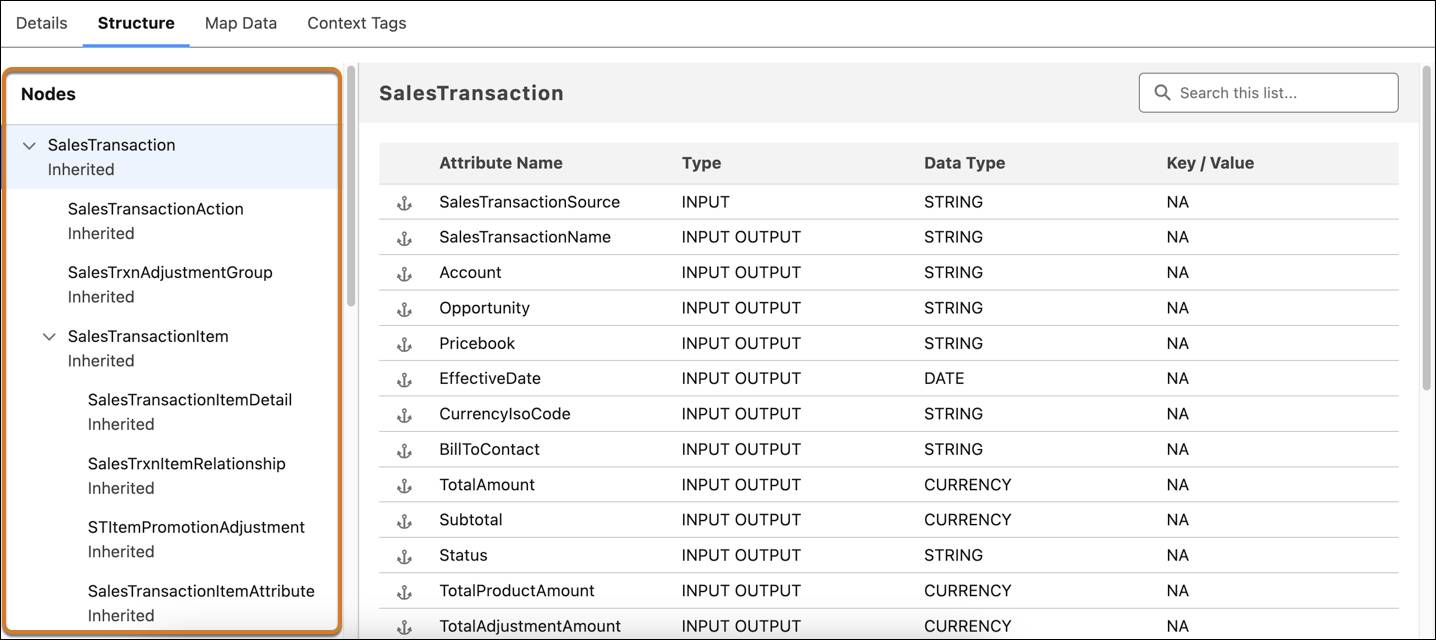Select the SalesTrxnAdjustmentGroup node

click(170, 271)
